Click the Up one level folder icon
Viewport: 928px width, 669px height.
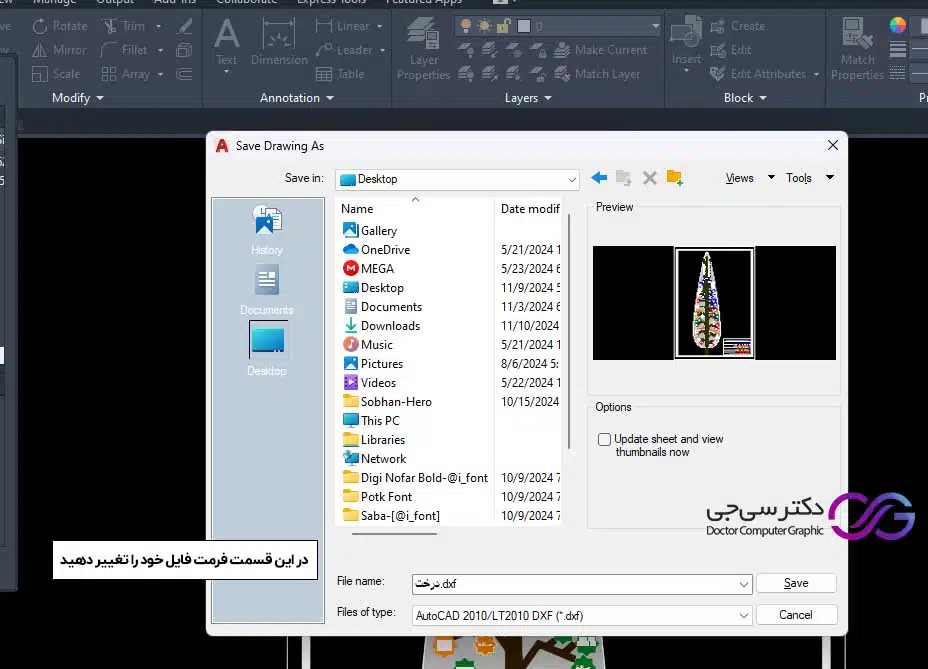[x=624, y=178]
